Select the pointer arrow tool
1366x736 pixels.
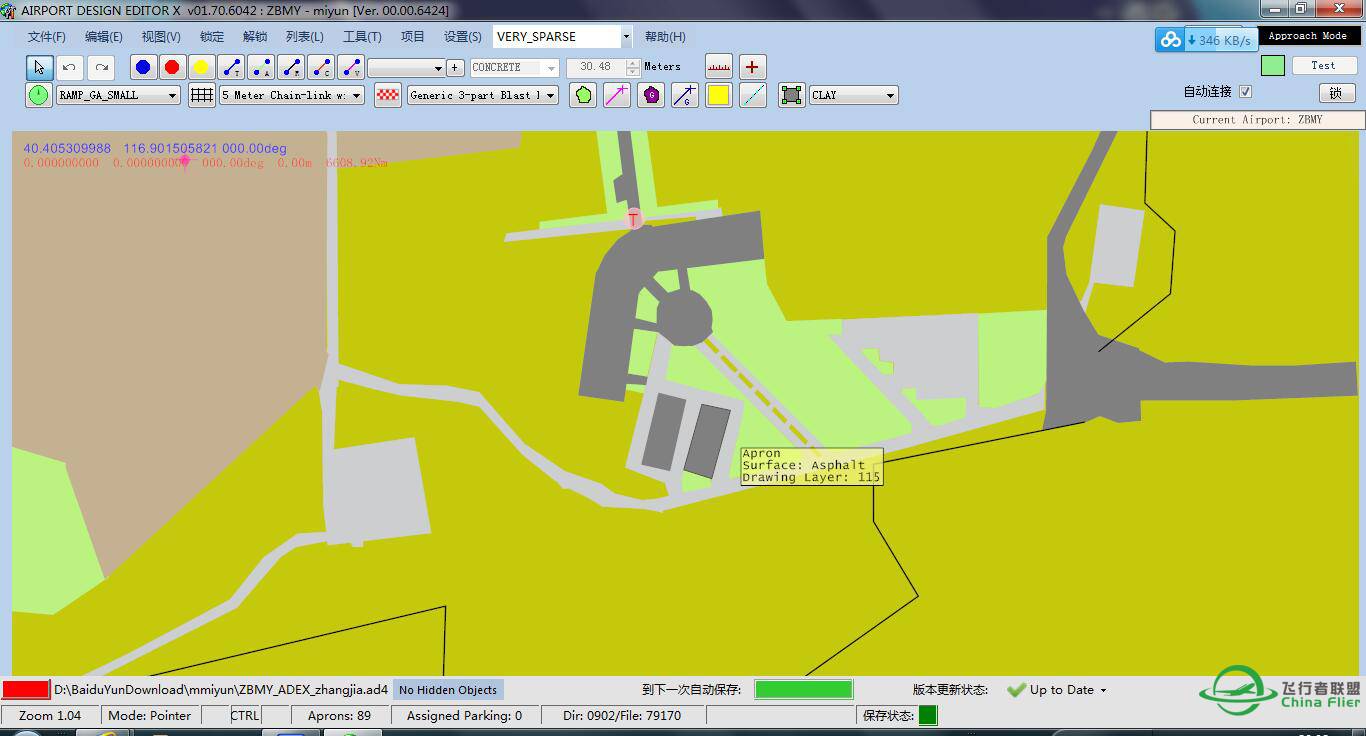pyautogui.click(x=39, y=68)
